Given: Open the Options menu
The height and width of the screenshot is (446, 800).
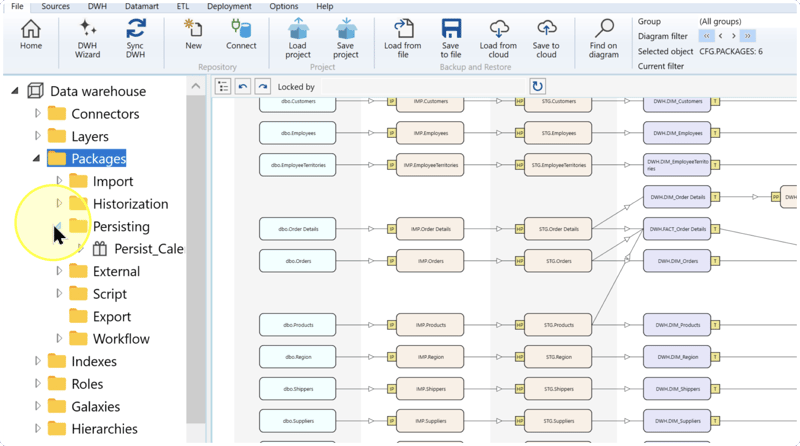Looking at the screenshot, I should click(284, 6).
